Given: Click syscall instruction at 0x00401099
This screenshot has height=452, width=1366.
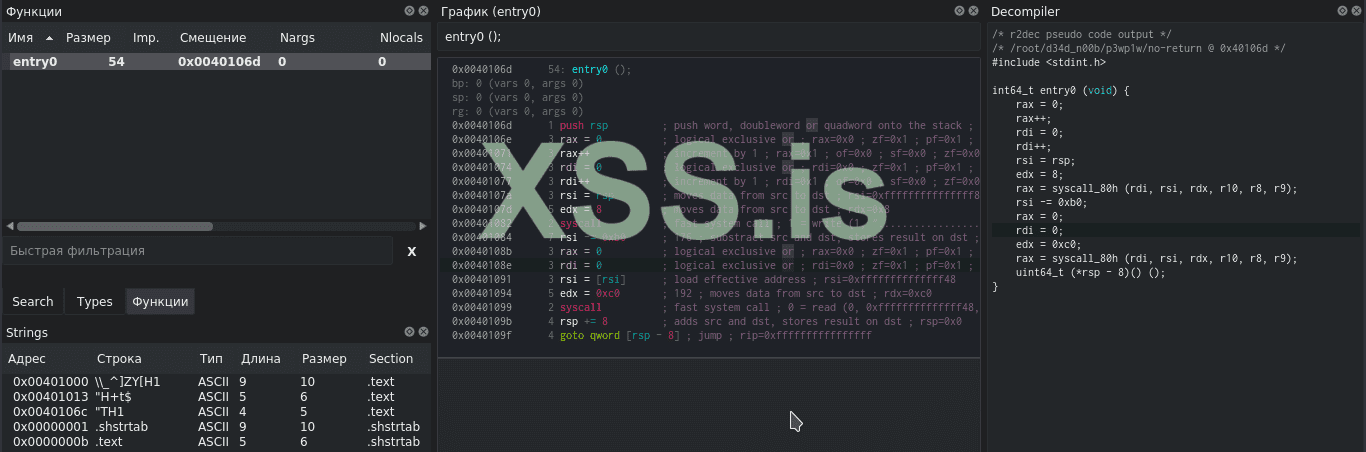Looking at the screenshot, I should tap(581, 308).
